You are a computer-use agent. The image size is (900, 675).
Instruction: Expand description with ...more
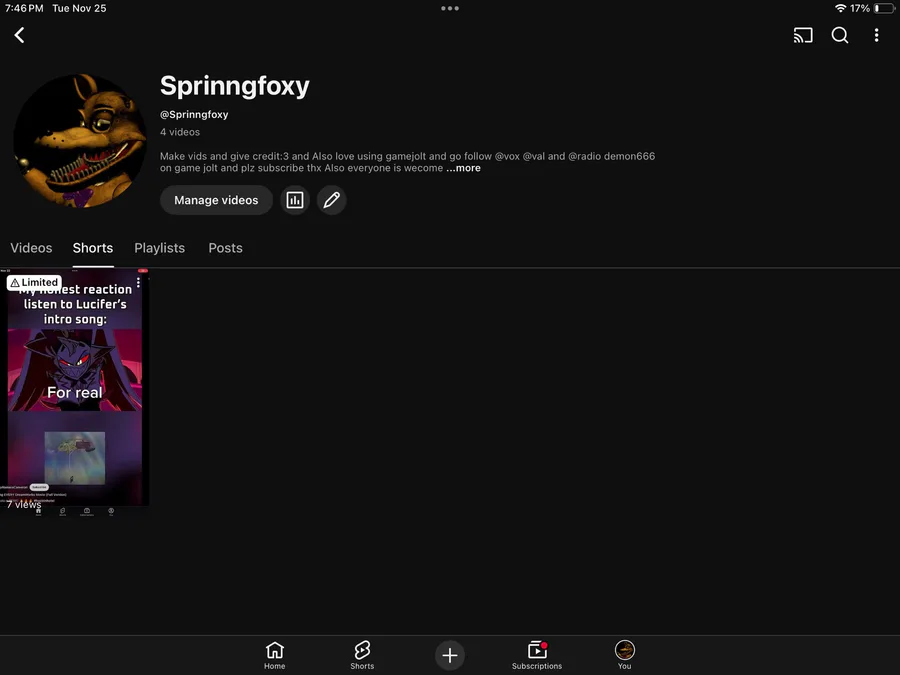click(463, 168)
